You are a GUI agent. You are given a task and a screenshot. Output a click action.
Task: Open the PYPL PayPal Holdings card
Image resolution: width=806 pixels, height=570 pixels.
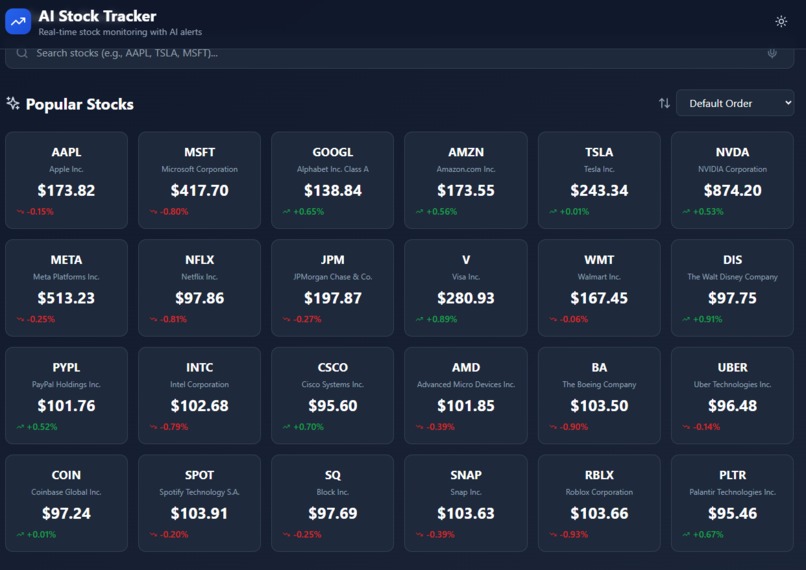click(x=66, y=395)
